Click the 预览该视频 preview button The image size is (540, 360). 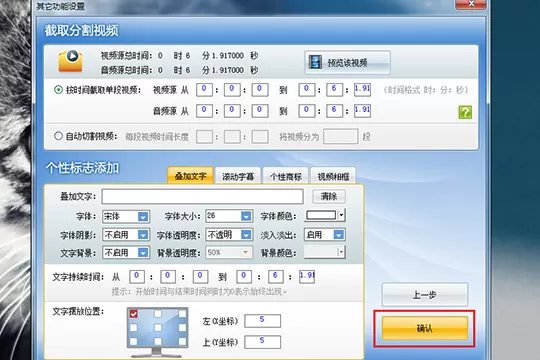[x=347, y=62]
